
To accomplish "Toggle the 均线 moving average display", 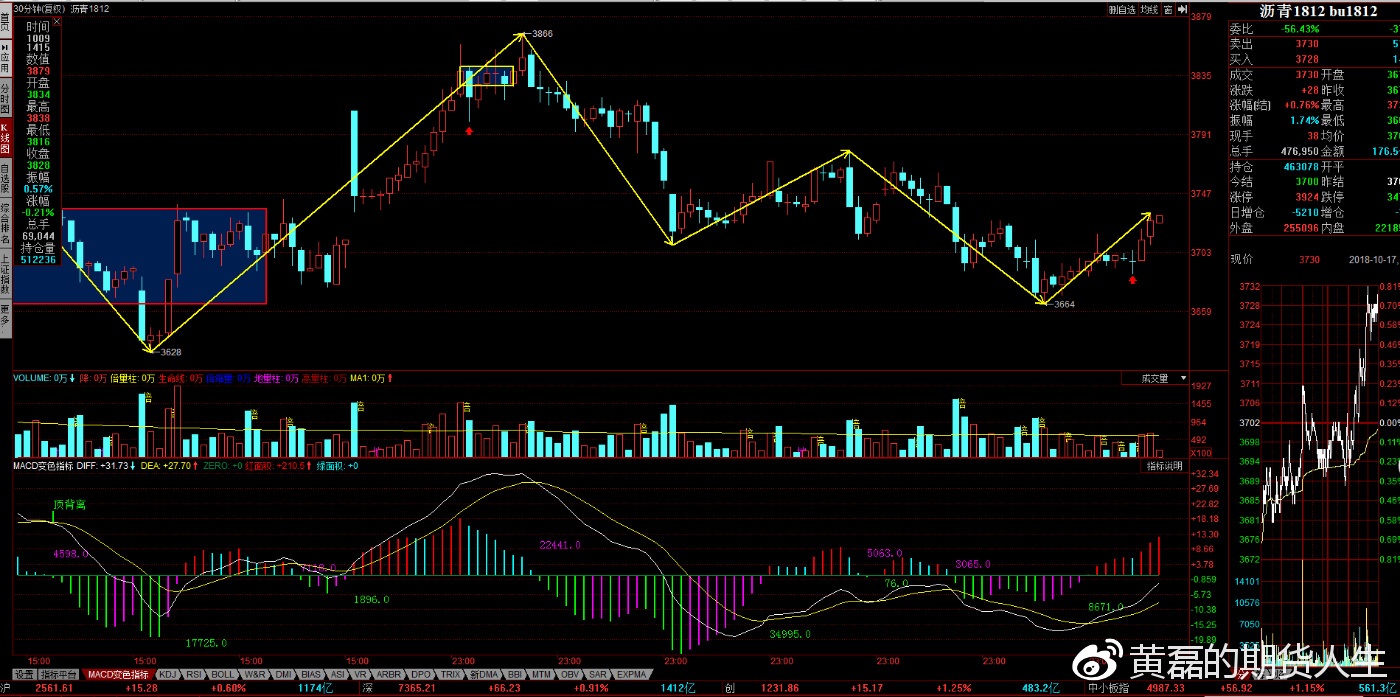I will pyautogui.click(x=1149, y=9).
